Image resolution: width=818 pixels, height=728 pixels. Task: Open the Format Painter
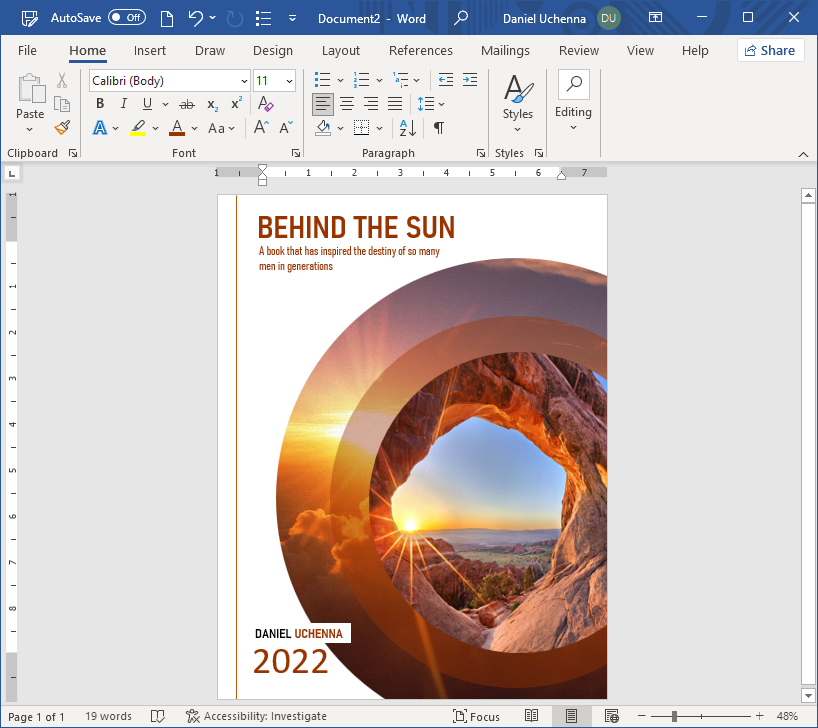[x=60, y=127]
